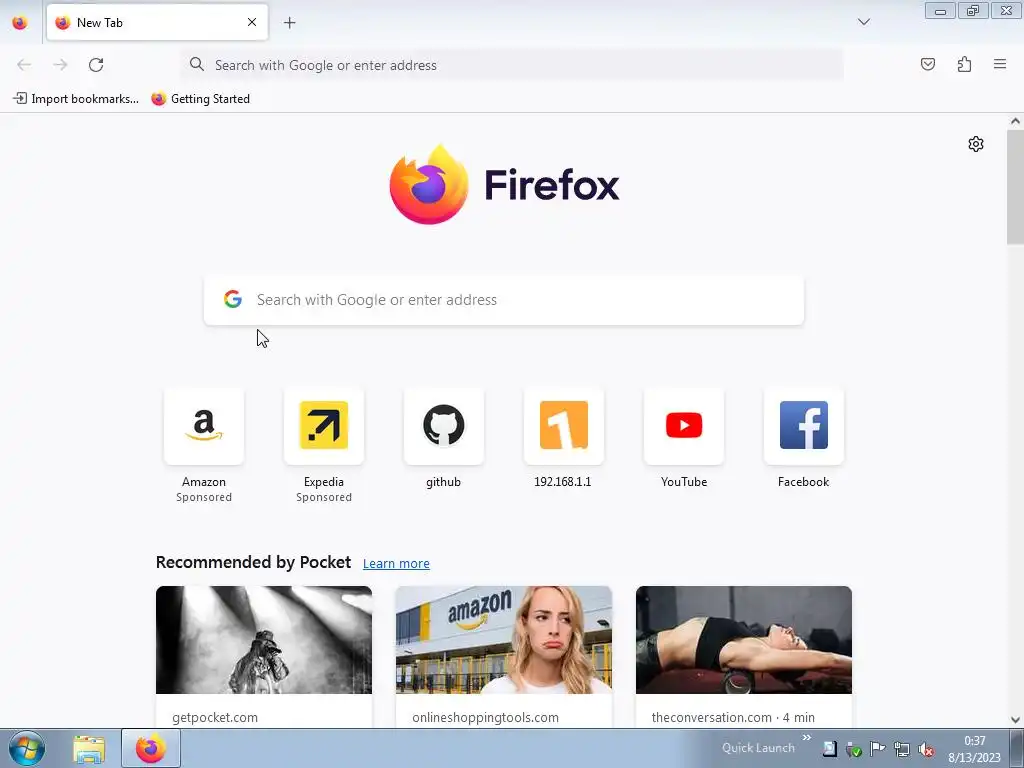This screenshot has height=768, width=1024.
Task: Click the Show desktop button
Action: (1017, 748)
